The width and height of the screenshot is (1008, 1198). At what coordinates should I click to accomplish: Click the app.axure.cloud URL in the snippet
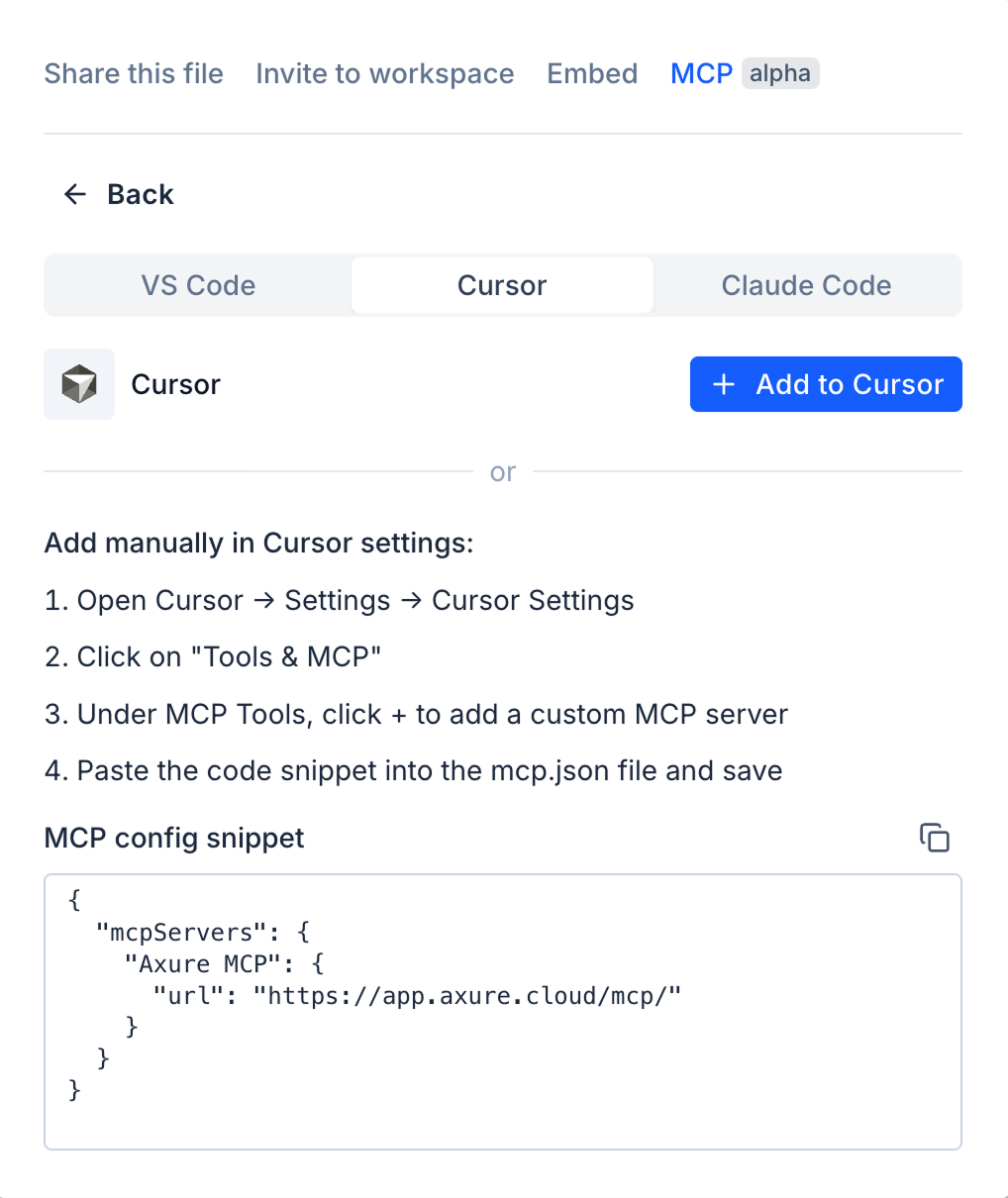[467, 996]
